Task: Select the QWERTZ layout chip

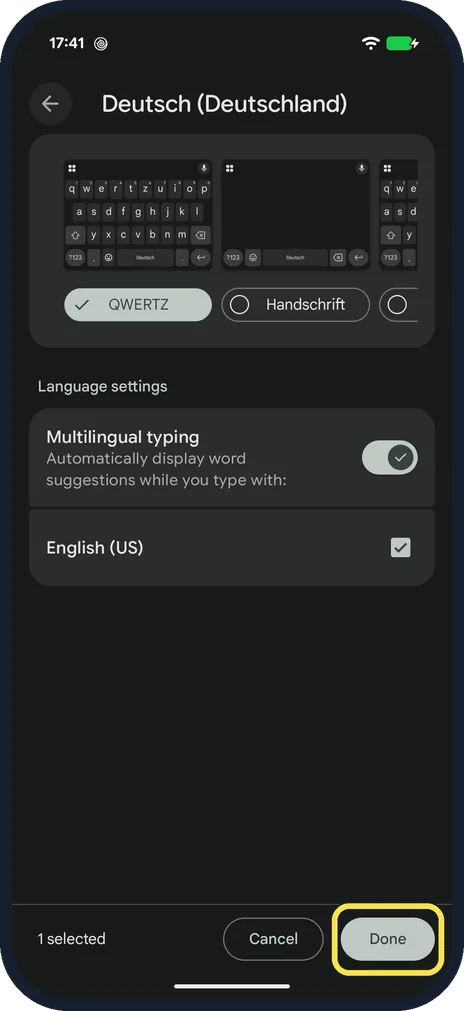Action: (138, 305)
